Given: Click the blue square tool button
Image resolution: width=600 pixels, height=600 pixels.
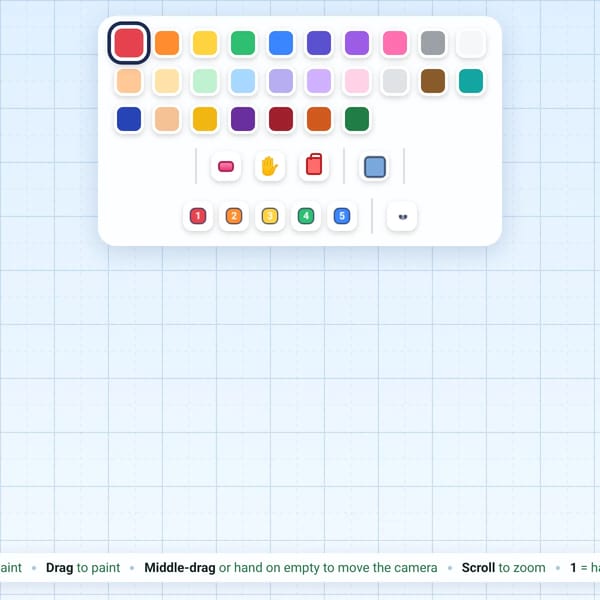Looking at the screenshot, I should click(x=375, y=166).
